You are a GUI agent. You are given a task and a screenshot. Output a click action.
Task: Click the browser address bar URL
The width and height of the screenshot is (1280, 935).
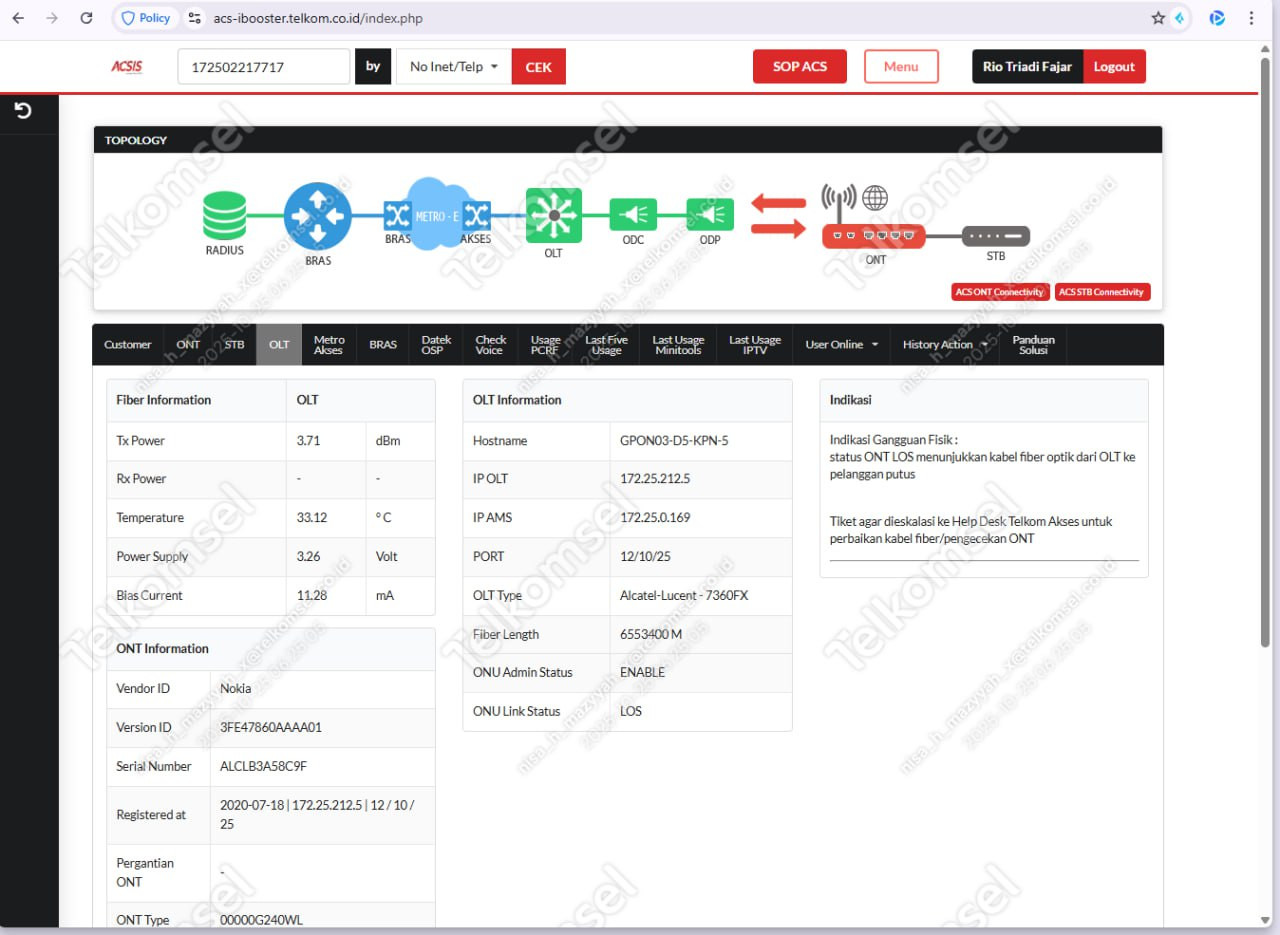[x=318, y=18]
